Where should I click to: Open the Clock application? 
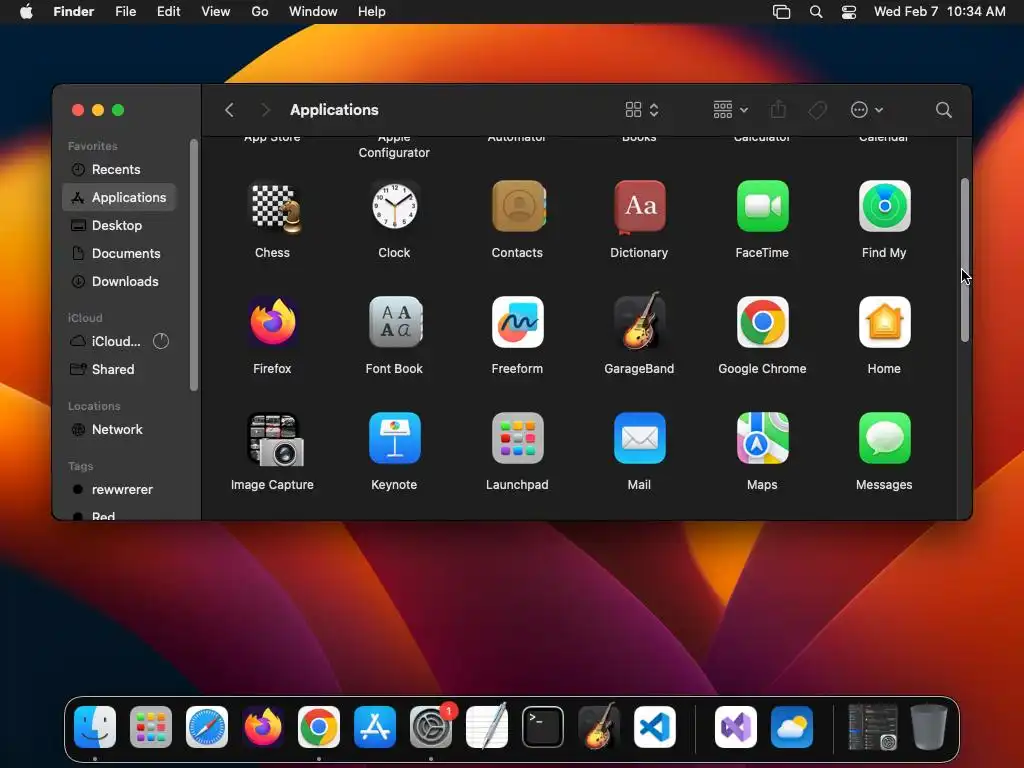(394, 206)
